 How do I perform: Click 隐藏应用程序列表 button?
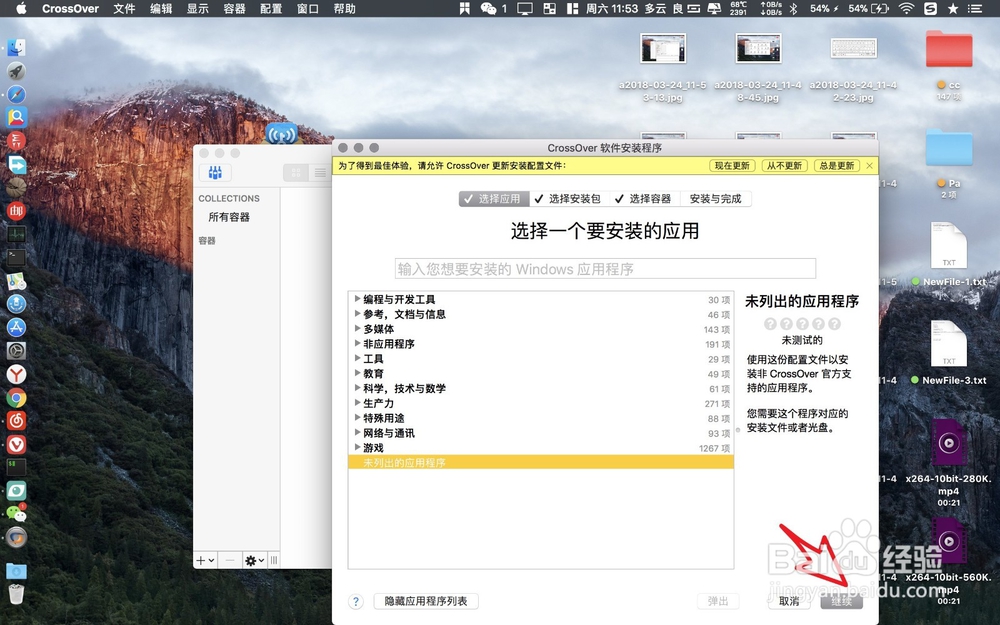[x=426, y=601]
